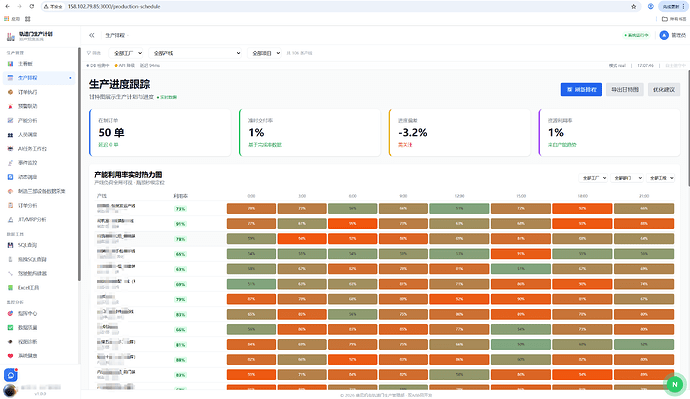Click the 系统运行中 status indicator
The image size is (690, 399).
click(636, 35)
